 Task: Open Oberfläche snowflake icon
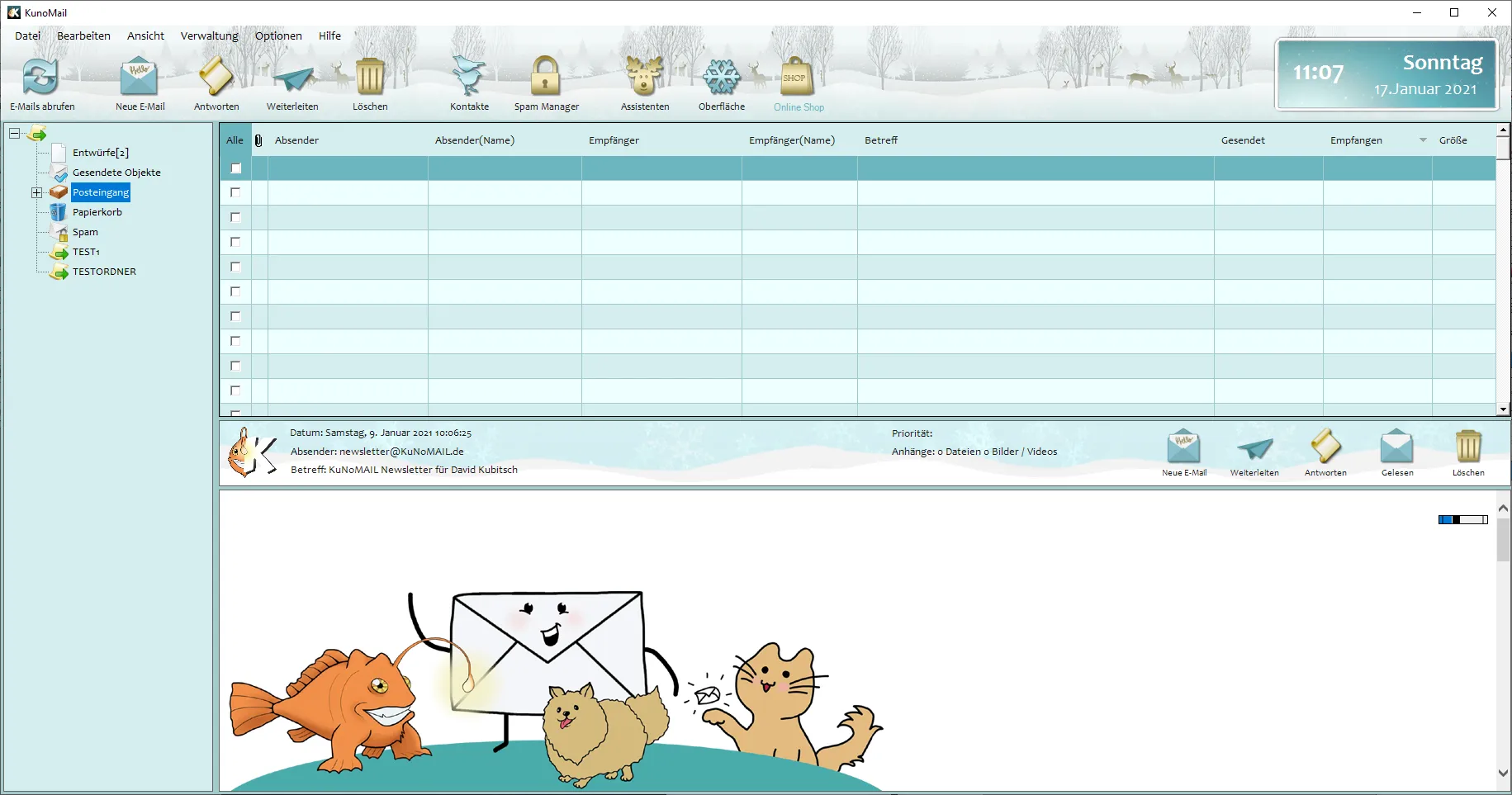(x=721, y=78)
